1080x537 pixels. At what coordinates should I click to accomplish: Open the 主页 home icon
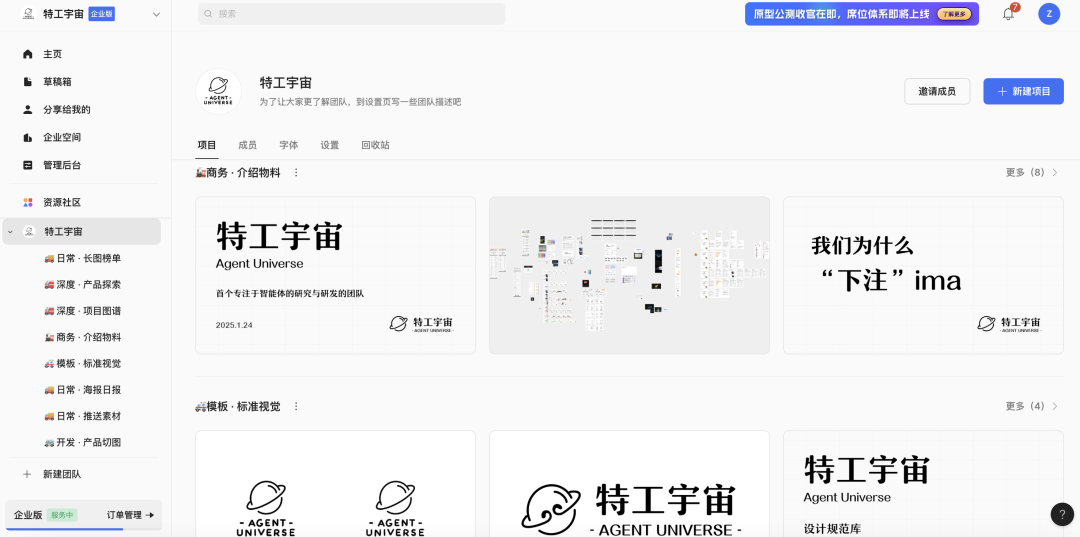tap(28, 54)
